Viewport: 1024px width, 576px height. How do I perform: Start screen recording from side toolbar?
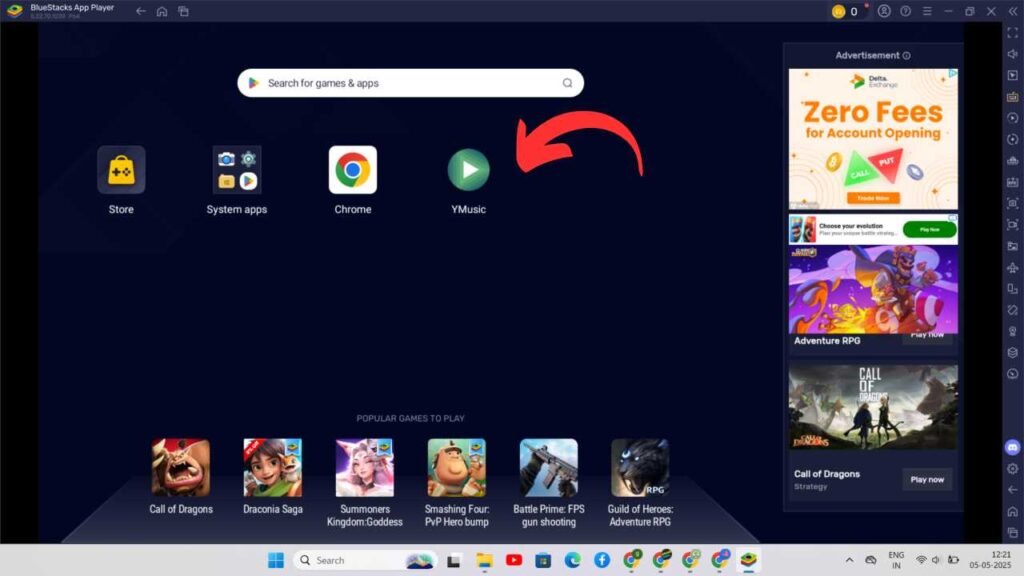pos(1012,225)
